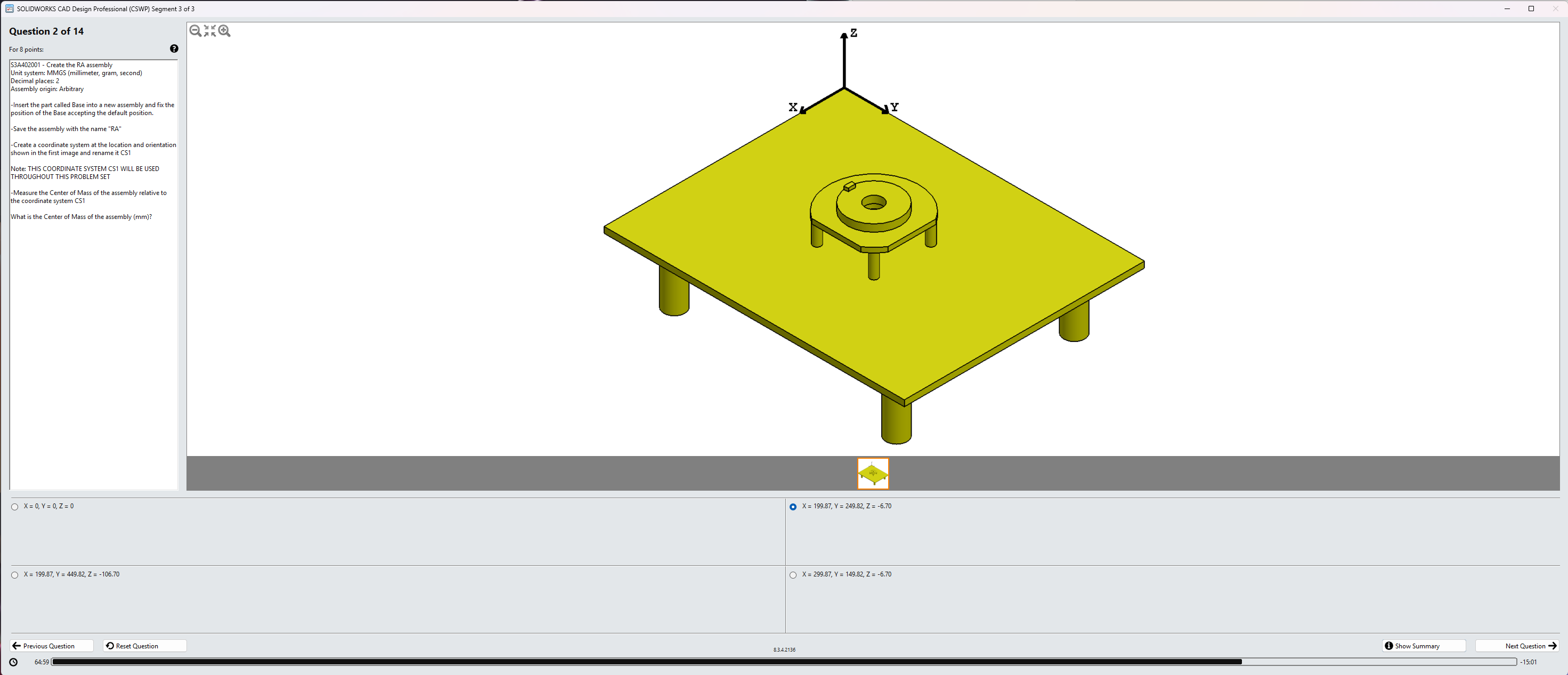Click the SOLIDWORKS exam window title icon
Image resolution: width=1568 pixels, height=675 pixels.
tap(9, 9)
